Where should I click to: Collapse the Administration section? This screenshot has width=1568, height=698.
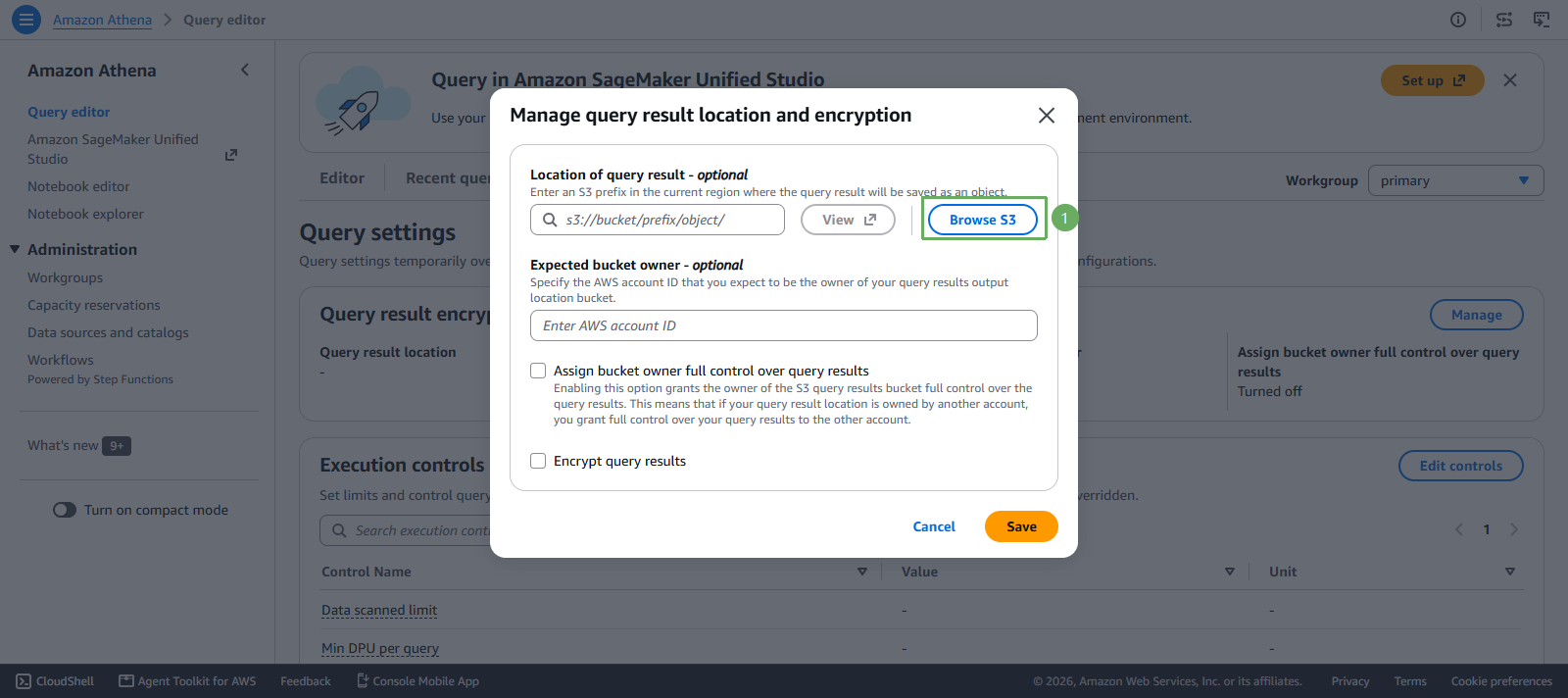(15, 249)
